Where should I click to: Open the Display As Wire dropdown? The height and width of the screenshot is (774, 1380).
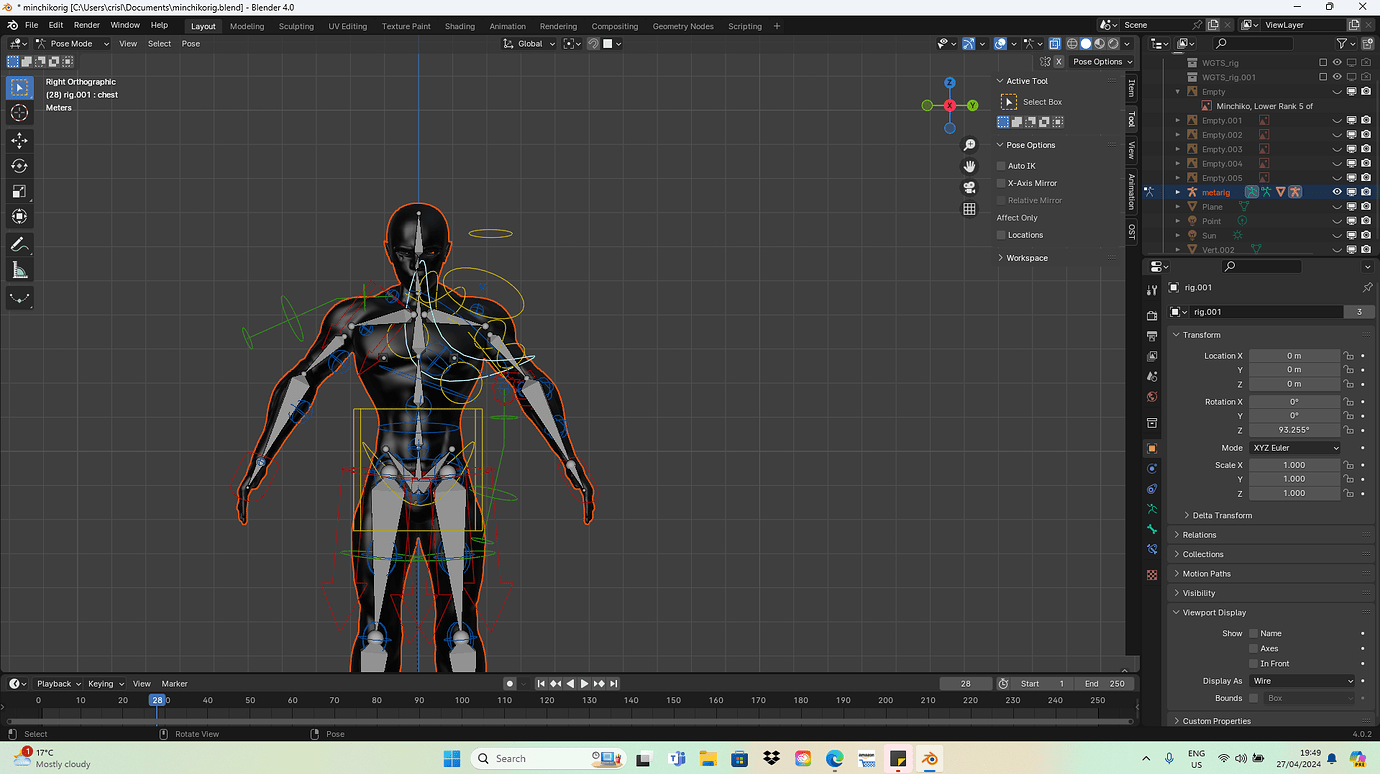1302,681
